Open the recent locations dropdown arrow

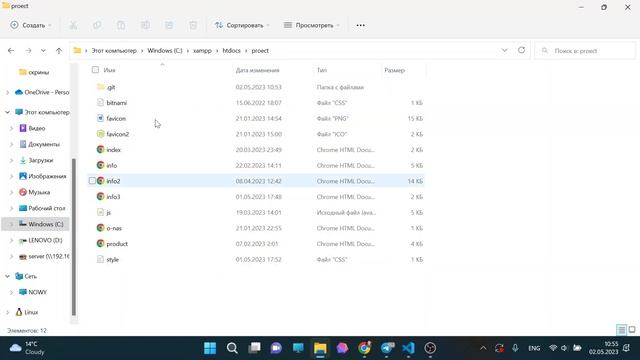pyautogui.click(x=43, y=51)
